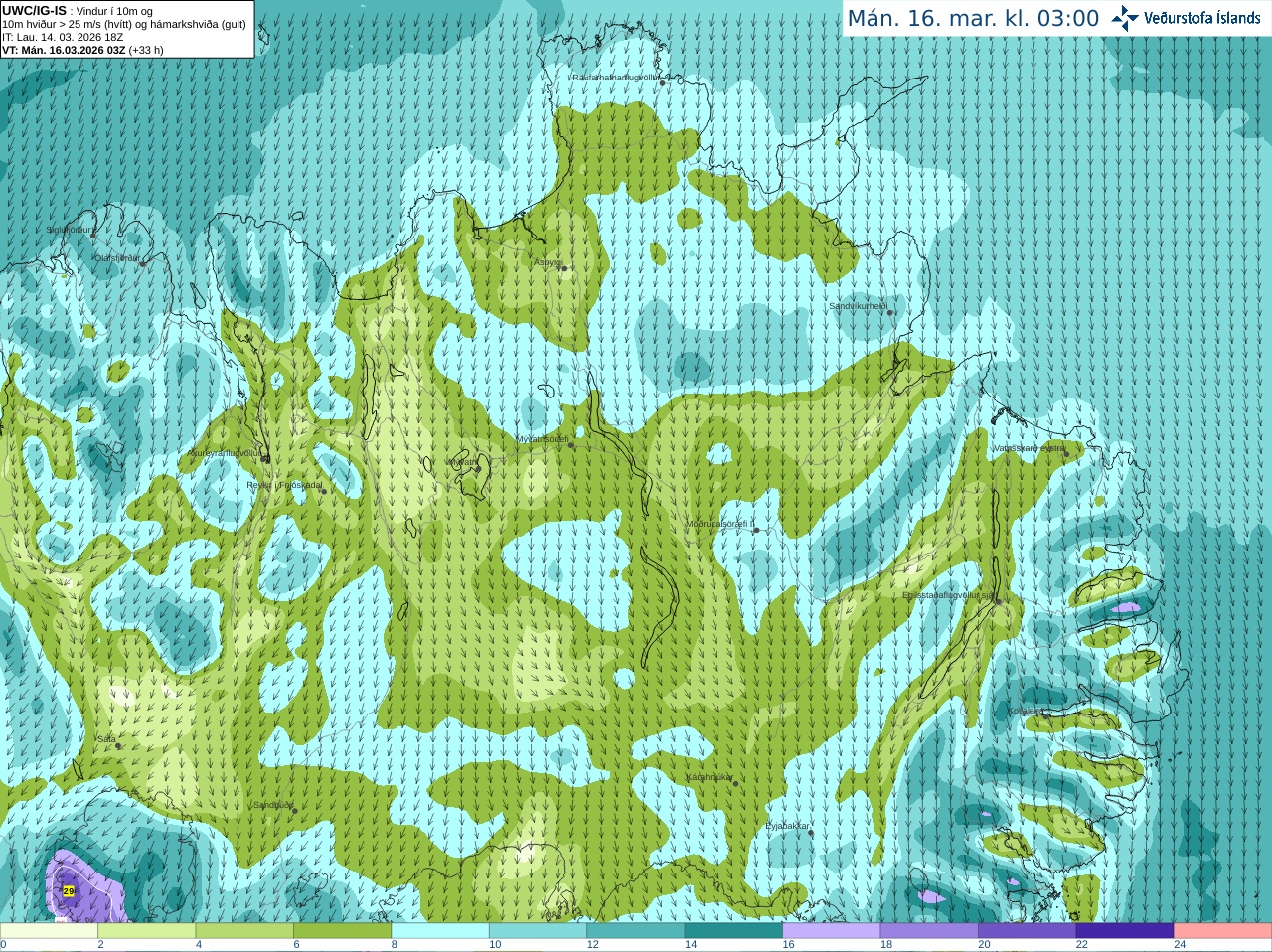Click the Möðrudalsöræfi II station label

click(720, 524)
